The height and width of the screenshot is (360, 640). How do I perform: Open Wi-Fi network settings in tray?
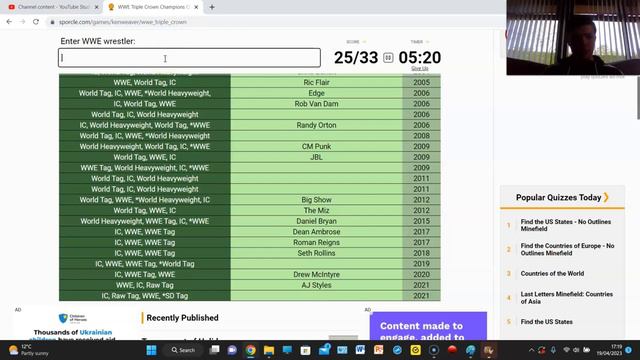566,350
